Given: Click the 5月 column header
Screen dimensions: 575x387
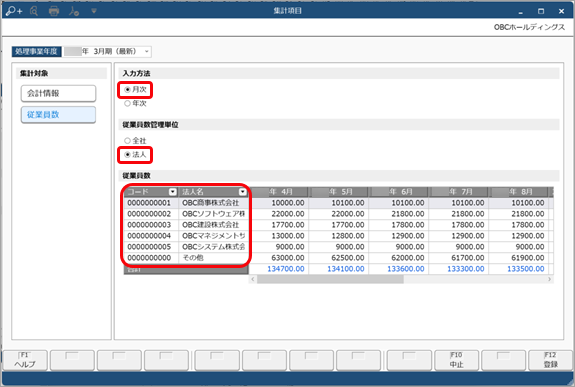Looking at the screenshot, I should [338, 192].
